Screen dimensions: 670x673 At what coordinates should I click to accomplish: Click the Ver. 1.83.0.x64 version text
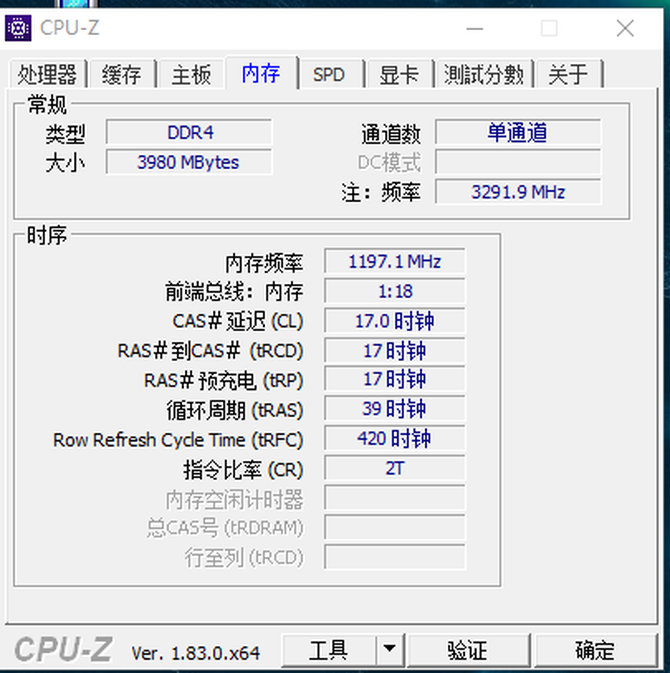coord(196,653)
